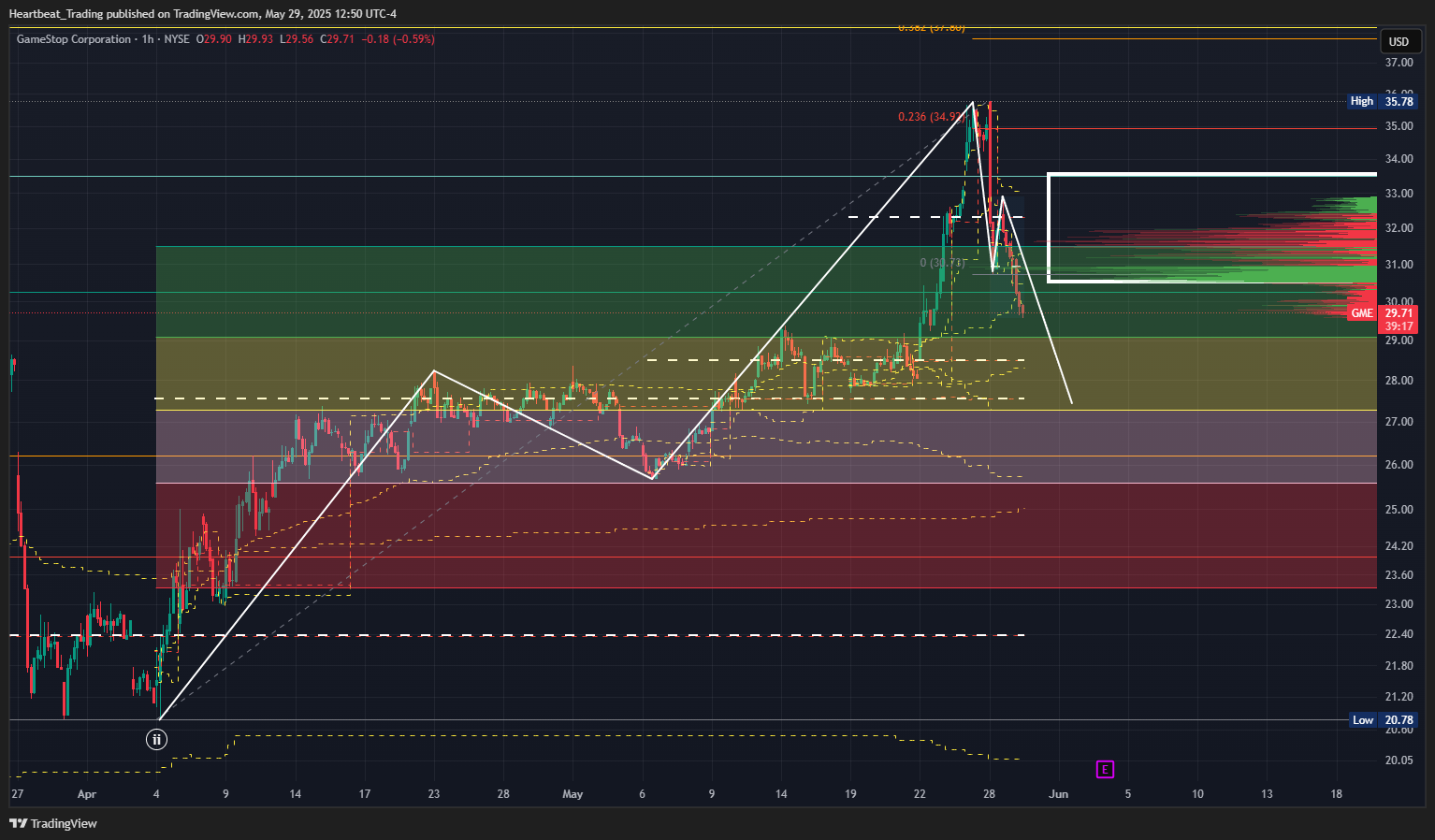The image size is (1435, 840).
Task: Open the USD currency selector
Action: tap(1399, 41)
